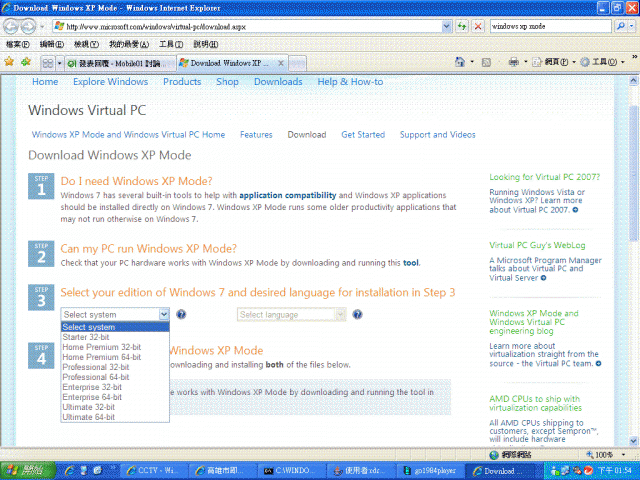640x480 pixels.
Task: Click the search magnifier icon
Action: click(x=620, y=26)
